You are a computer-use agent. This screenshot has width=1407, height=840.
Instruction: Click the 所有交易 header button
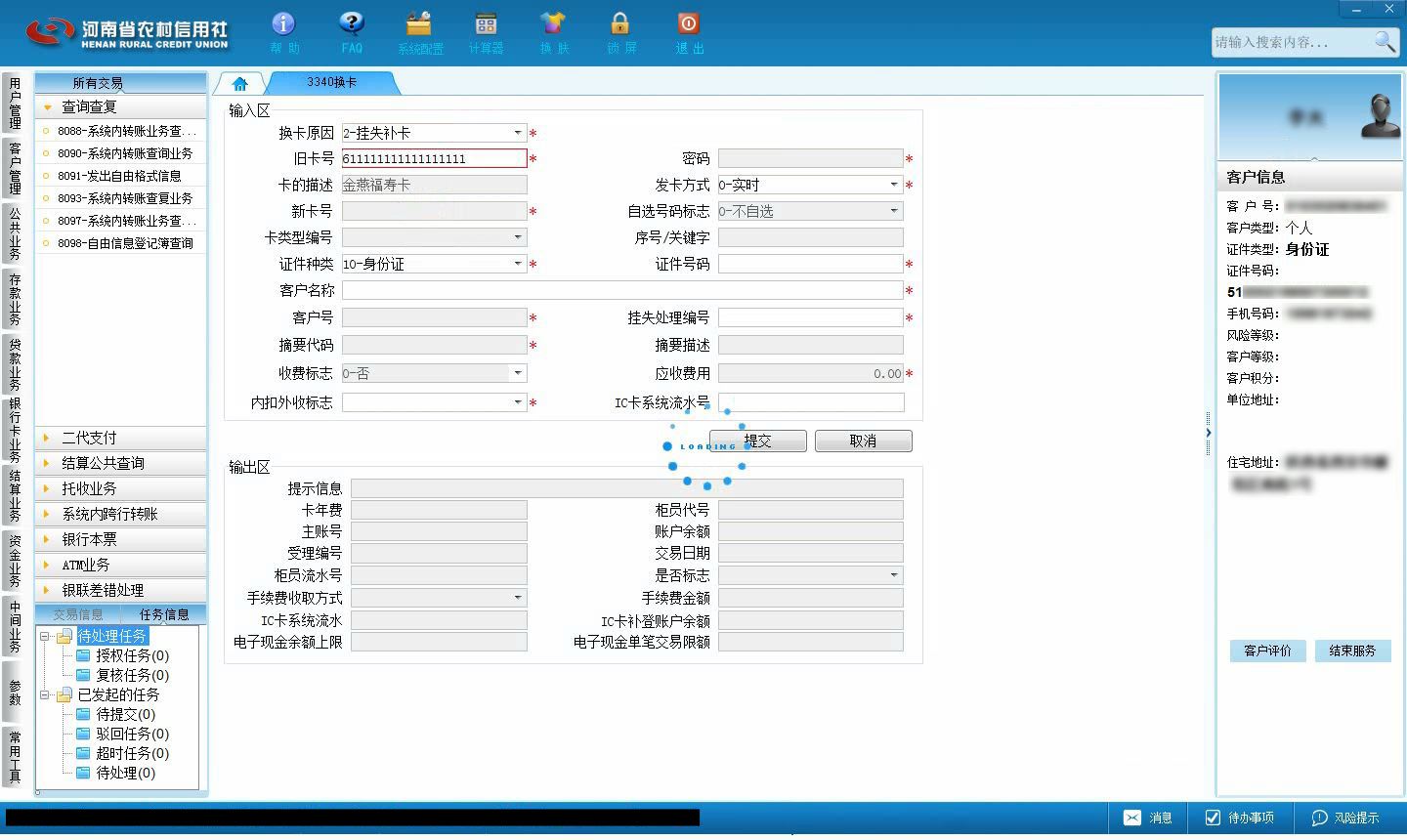[121, 83]
